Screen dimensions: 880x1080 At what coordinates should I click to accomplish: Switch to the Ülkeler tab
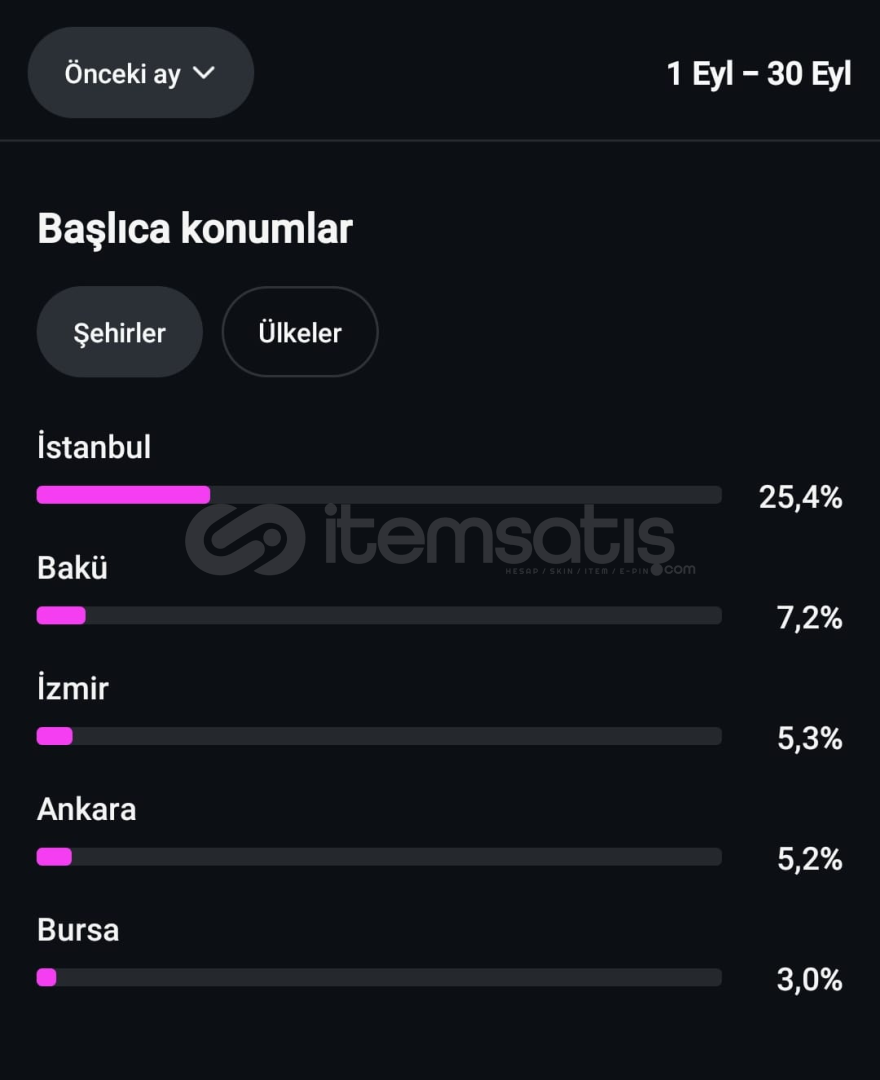pyautogui.click(x=300, y=332)
